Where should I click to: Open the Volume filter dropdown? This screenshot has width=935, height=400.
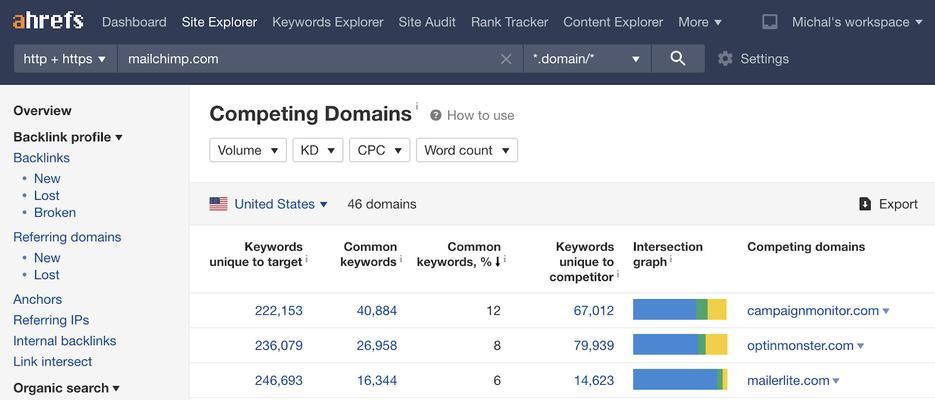click(248, 150)
